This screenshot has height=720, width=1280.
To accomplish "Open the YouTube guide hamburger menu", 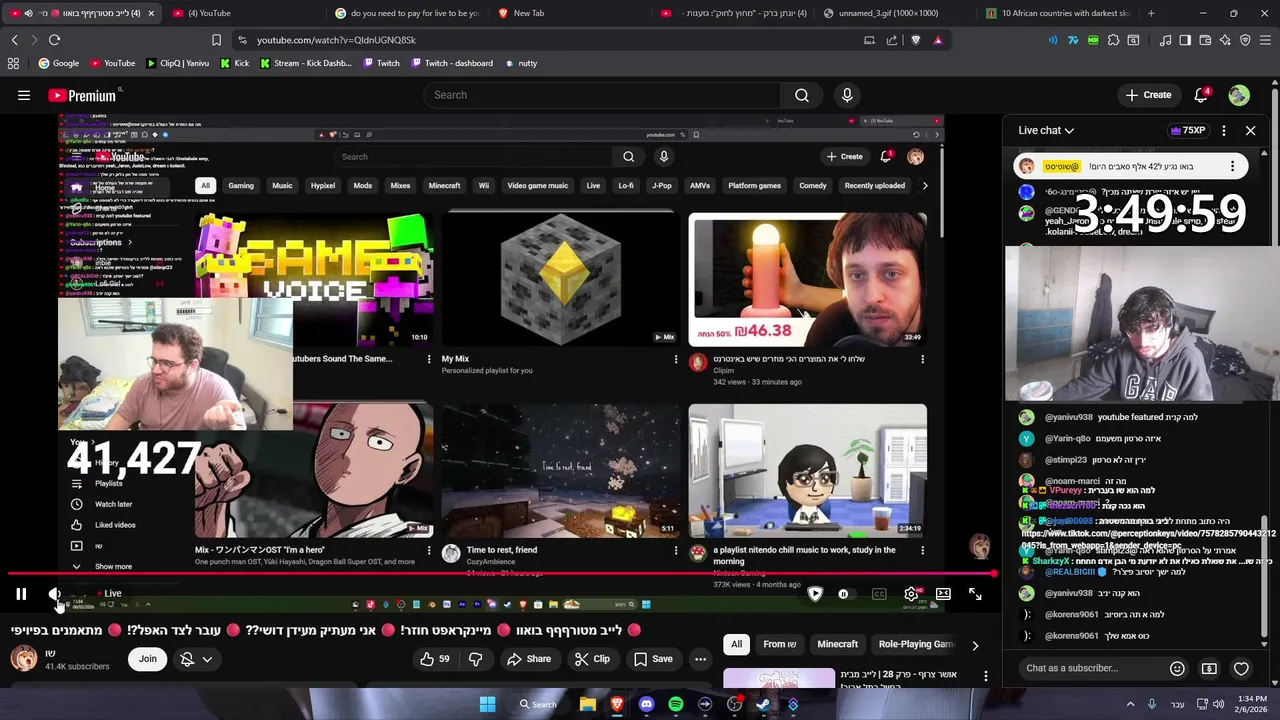I will [x=24, y=95].
